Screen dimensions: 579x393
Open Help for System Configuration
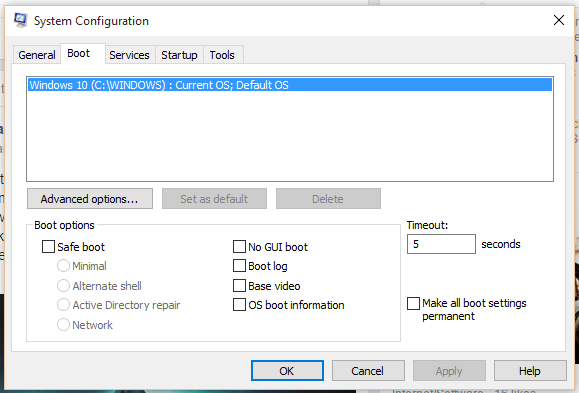tap(530, 370)
